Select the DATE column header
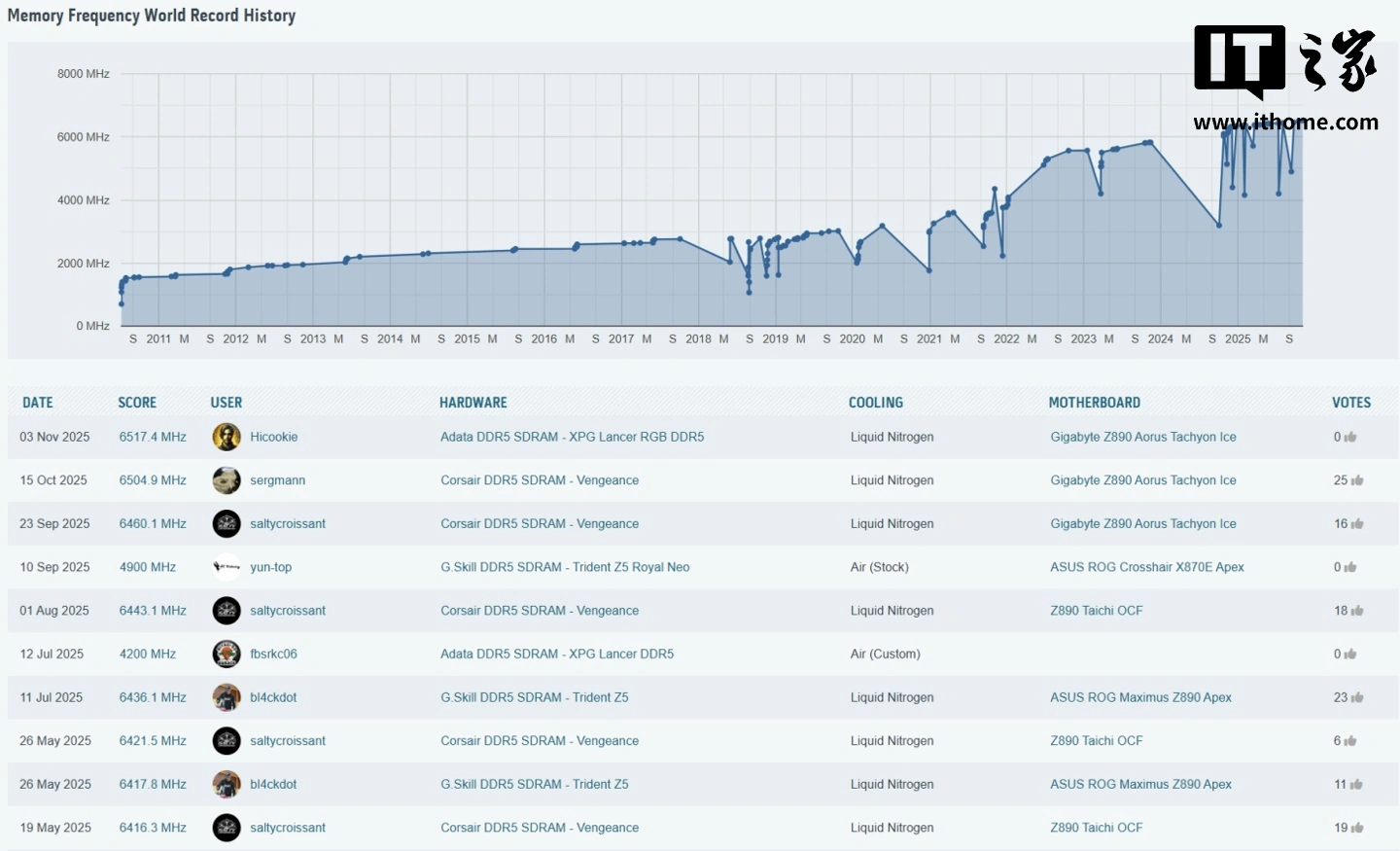Viewport: 1400px width, 851px height. coord(38,403)
